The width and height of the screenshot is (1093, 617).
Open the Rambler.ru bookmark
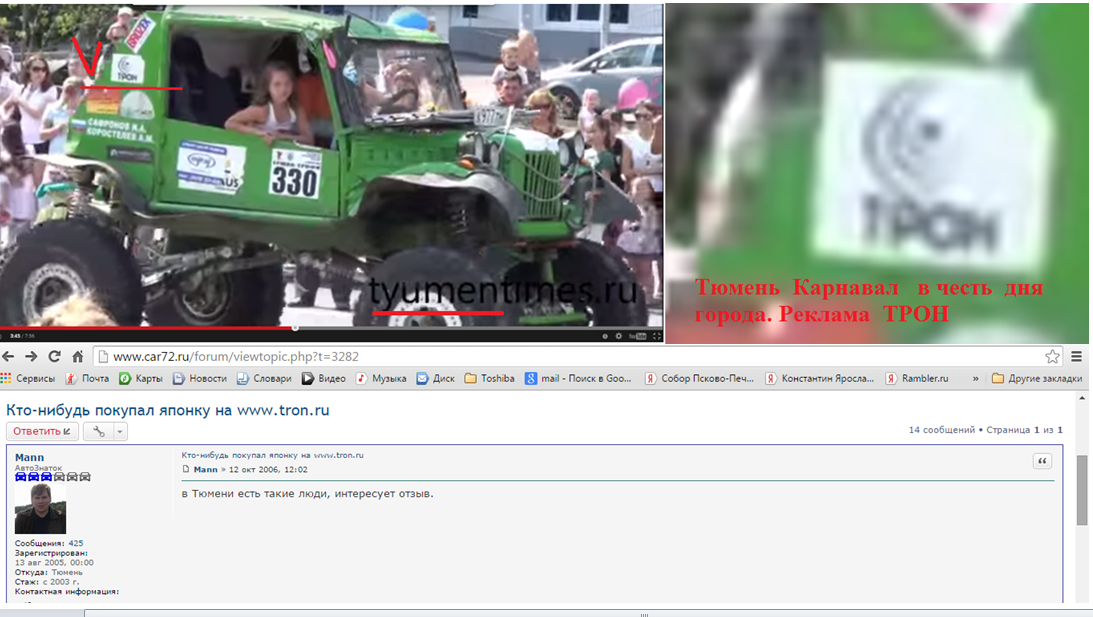coord(917,379)
